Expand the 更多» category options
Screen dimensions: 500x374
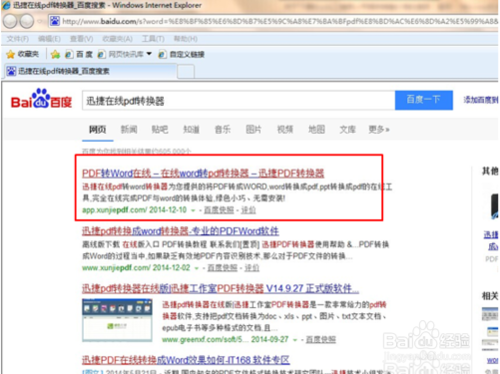point(379,129)
